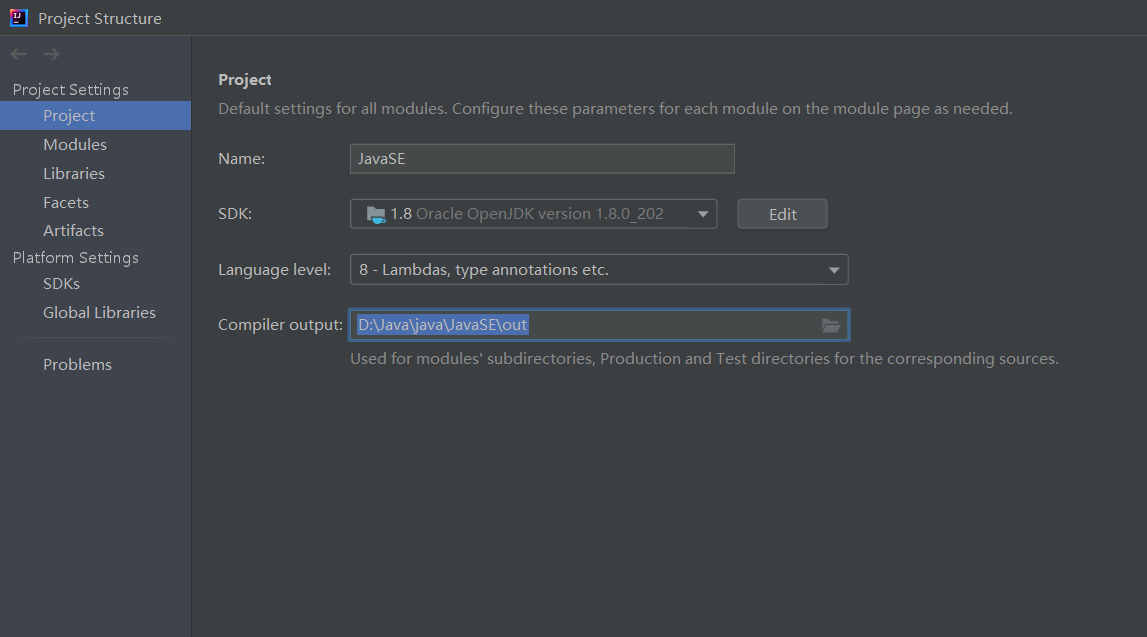The width and height of the screenshot is (1147, 637).
Task: Click the project Name text field
Action: click(x=542, y=159)
